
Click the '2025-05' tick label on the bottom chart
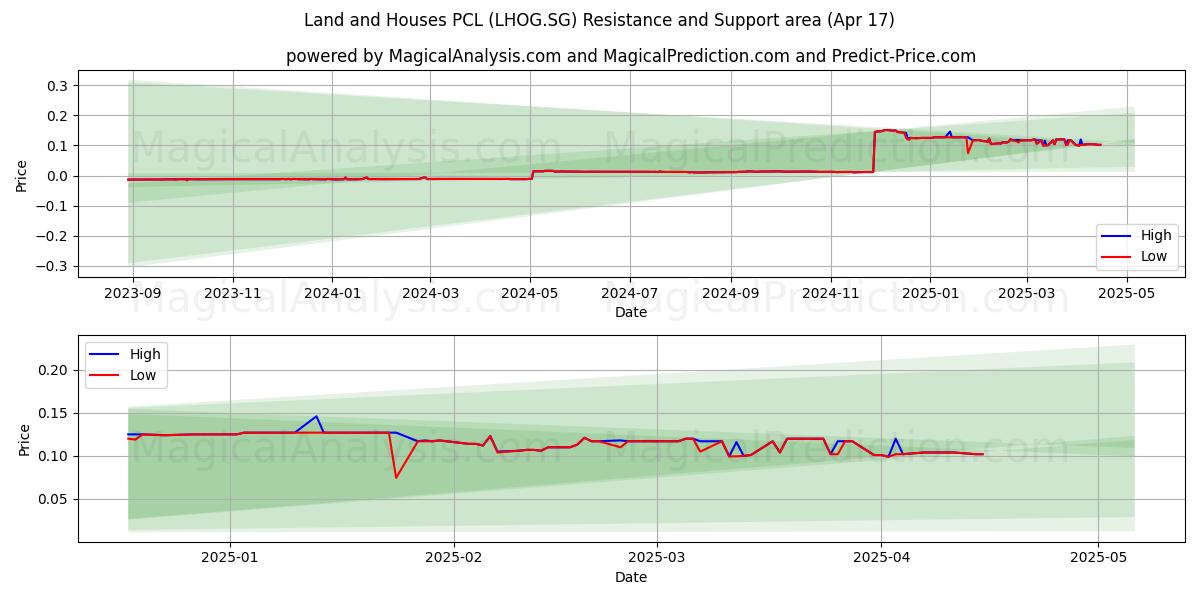(1098, 558)
